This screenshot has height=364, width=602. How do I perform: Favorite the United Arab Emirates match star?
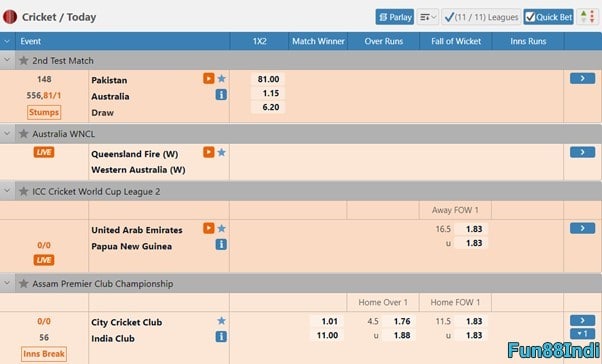pyautogui.click(x=222, y=228)
